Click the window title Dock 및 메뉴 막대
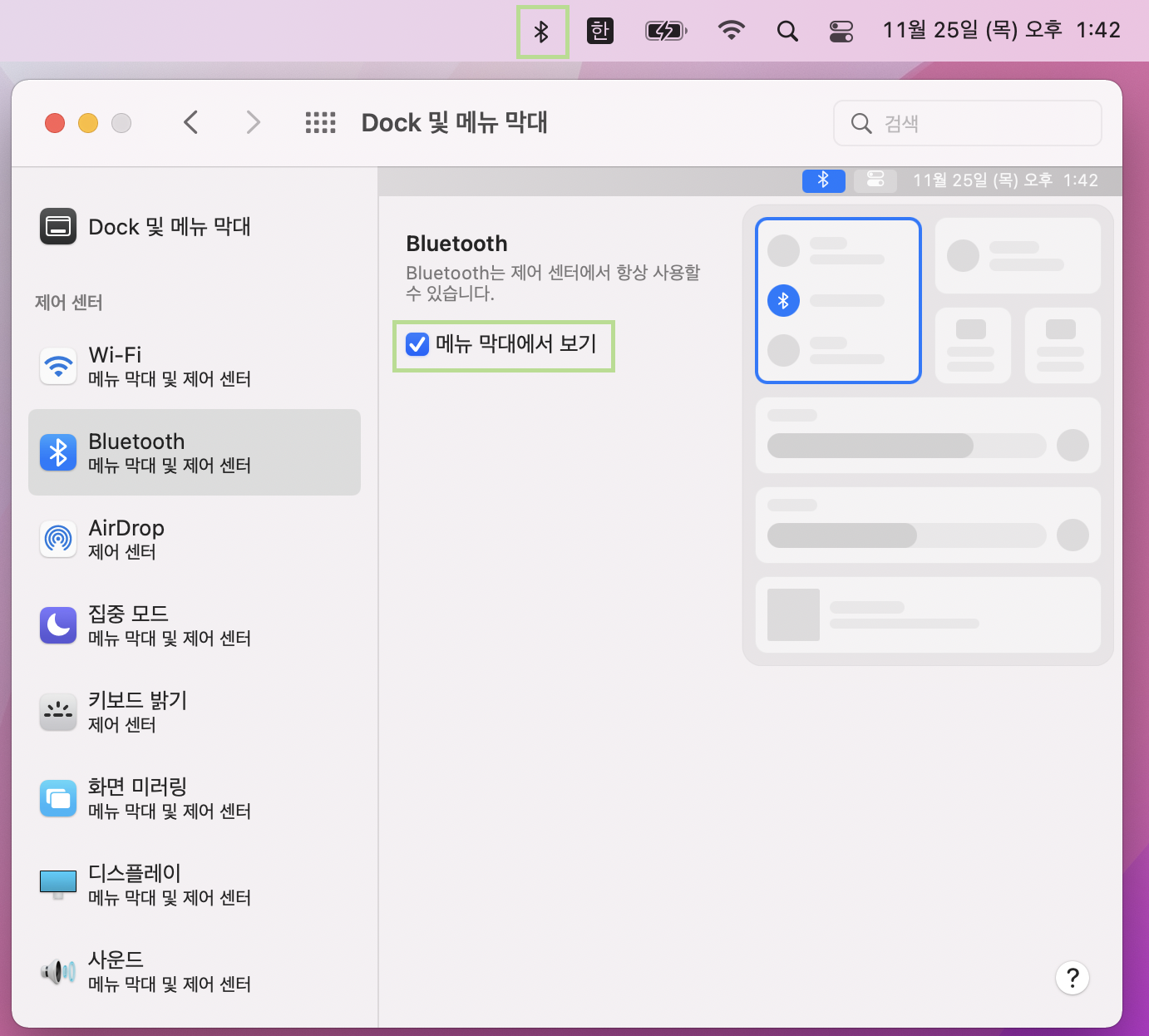 [x=454, y=123]
